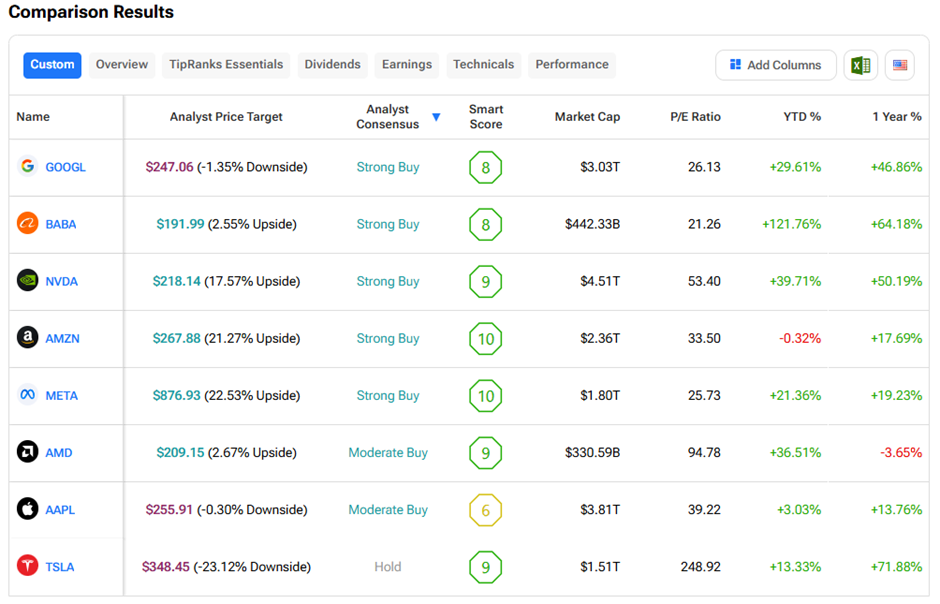The image size is (940, 604).
Task: Switch to the Overview tab
Action: 122,65
